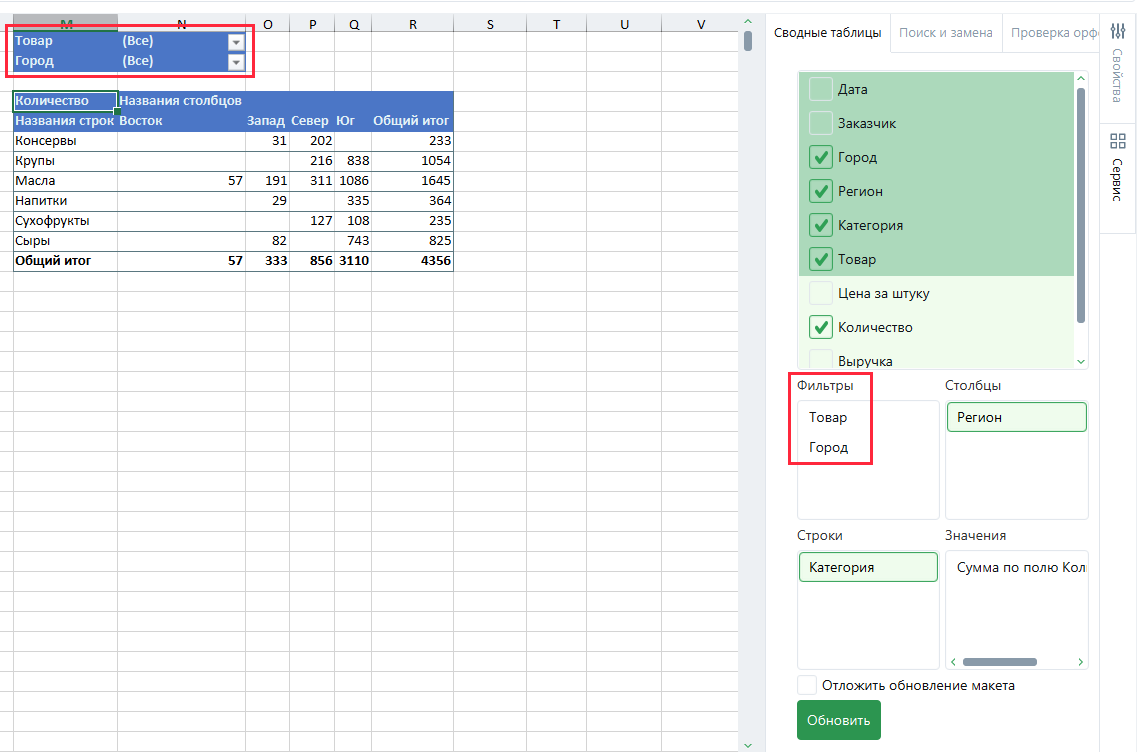Viewport: 1137px width, 752px height.
Task: Select Категория item in Строки area
Action: click(867, 568)
